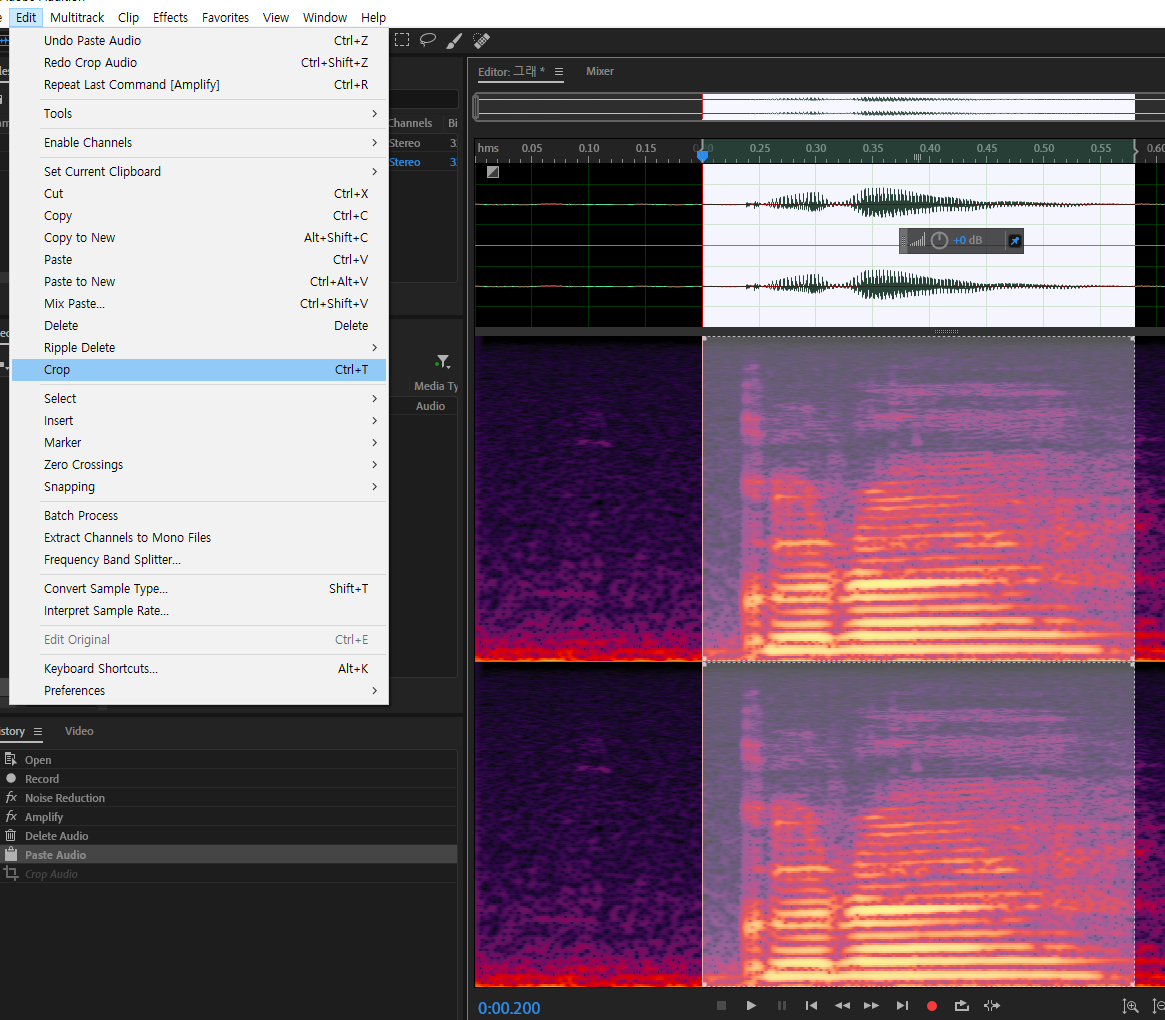Image resolution: width=1165 pixels, height=1020 pixels.
Task: Open the Clip menu
Action: click(128, 17)
